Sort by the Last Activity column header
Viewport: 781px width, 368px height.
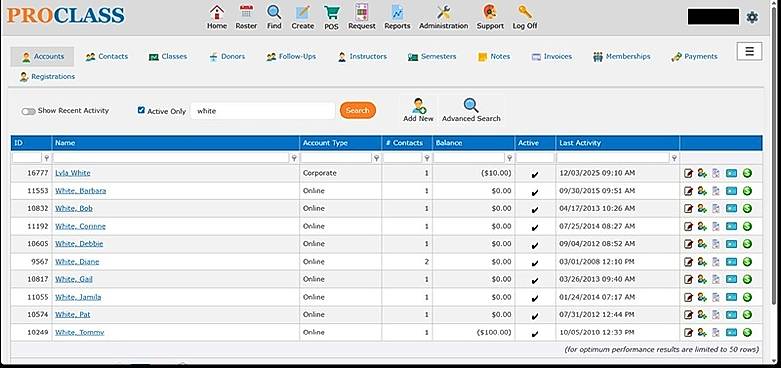580,143
